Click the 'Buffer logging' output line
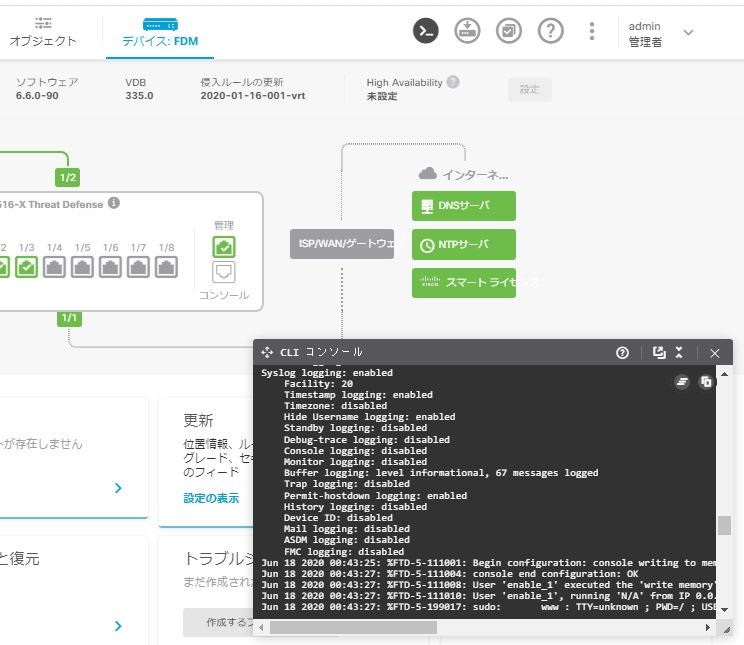The height and width of the screenshot is (645, 744). (x=441, y=473)
